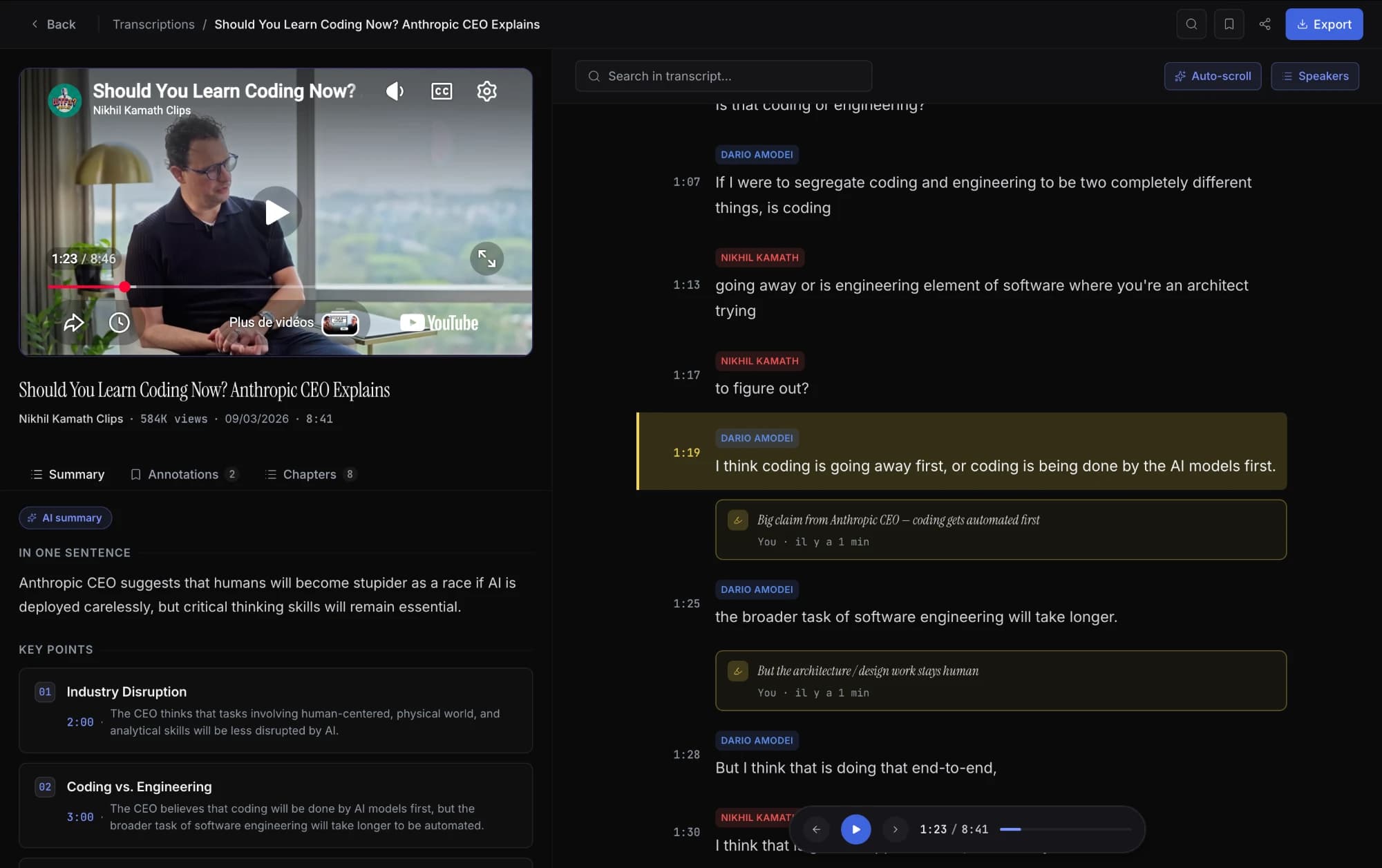Select the line "going away or is engineering element"
The height and width of the screenshot is (868, 1382).
point(982,298)
